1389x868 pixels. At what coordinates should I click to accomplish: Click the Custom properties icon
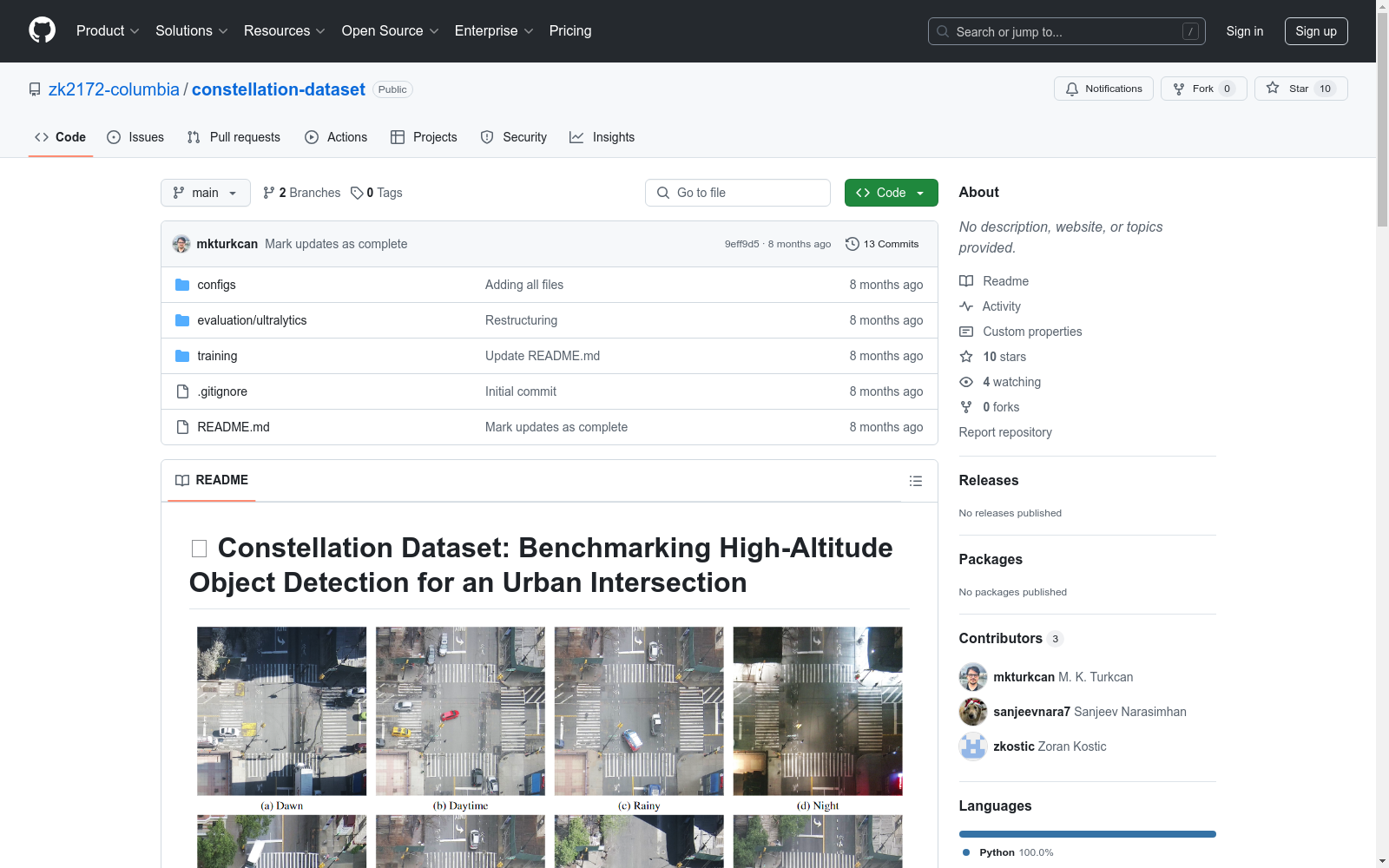(x=966, y=332)
